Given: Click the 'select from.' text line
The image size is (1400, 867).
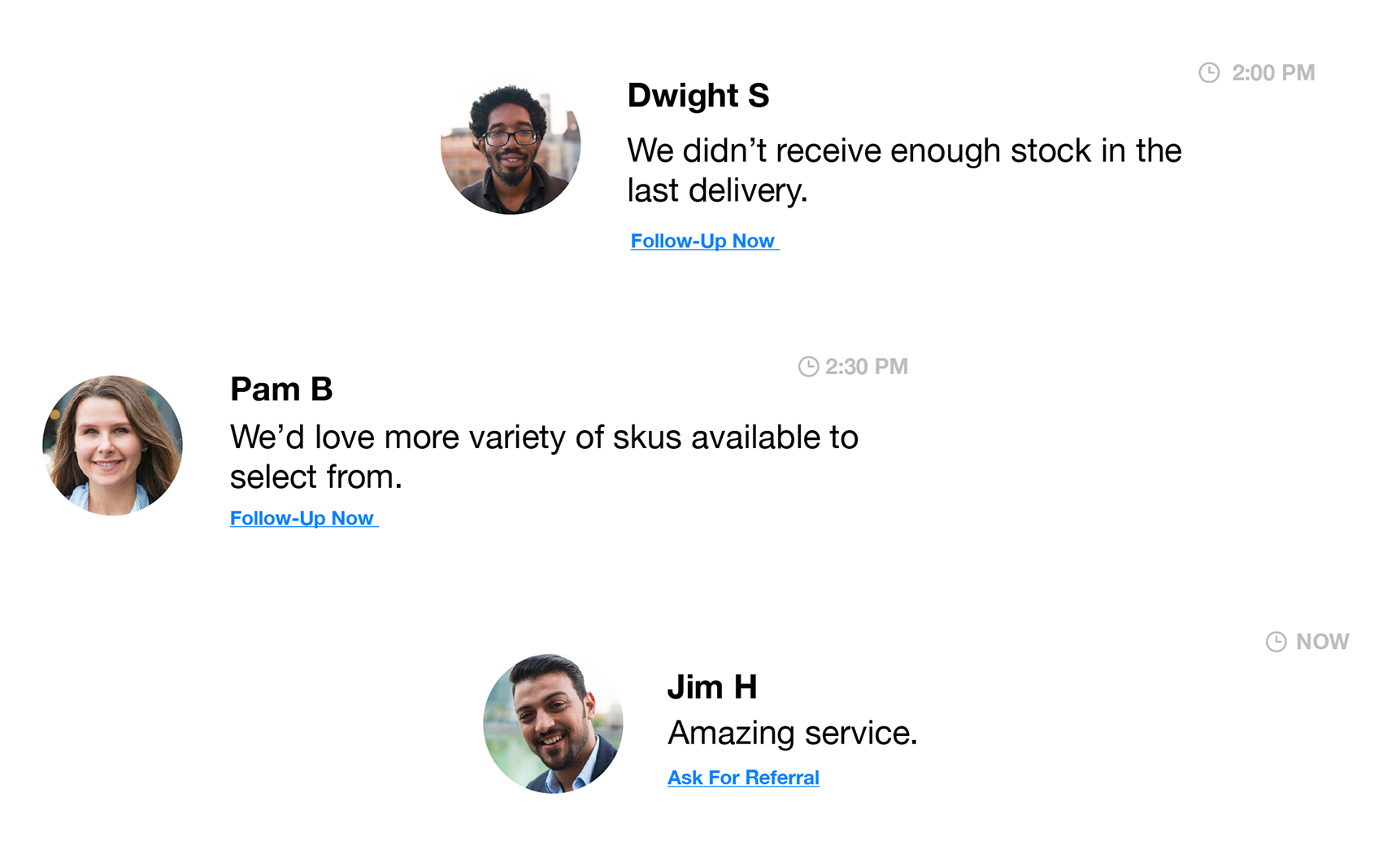Looking at the screenshot, I should coord(315,477).
